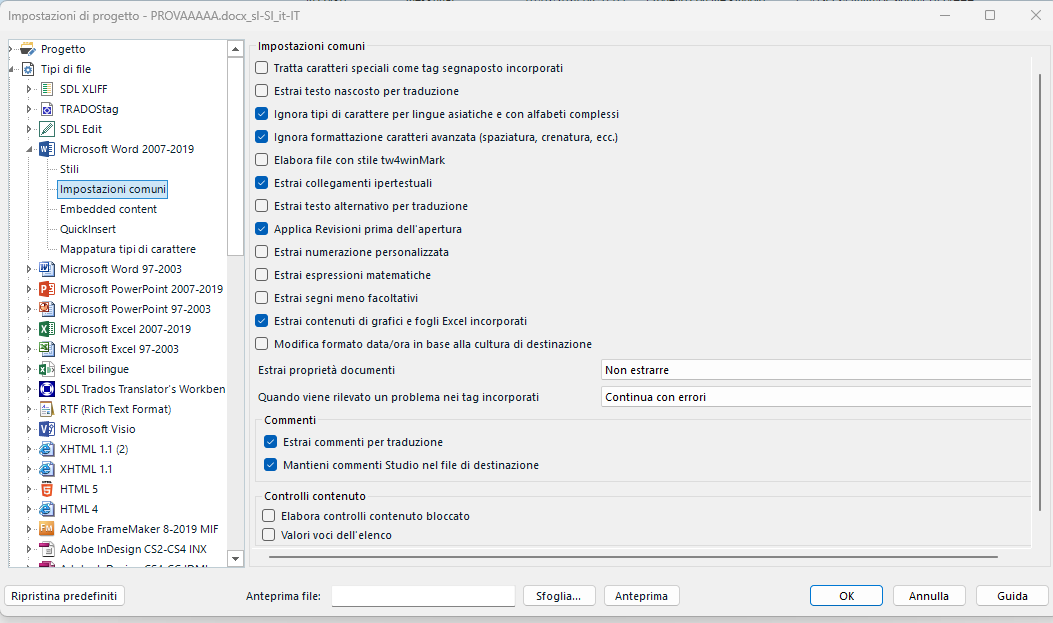Screen dimensions: 1053x623
Task: Click the tree panel scroll-up arrow
Action: (235, 49)
